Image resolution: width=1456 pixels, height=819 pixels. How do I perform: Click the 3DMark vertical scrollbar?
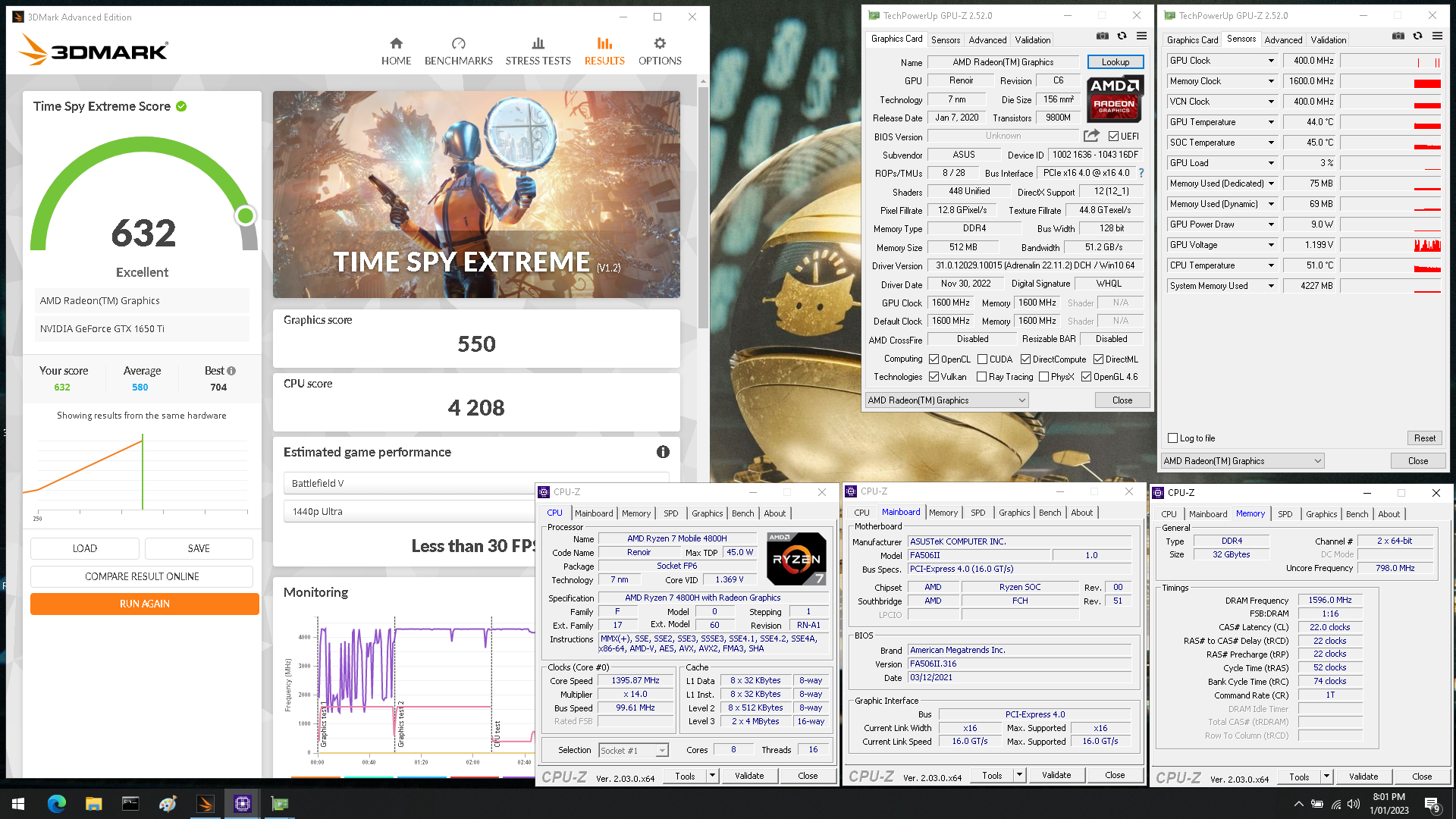[x=703, y=209]
